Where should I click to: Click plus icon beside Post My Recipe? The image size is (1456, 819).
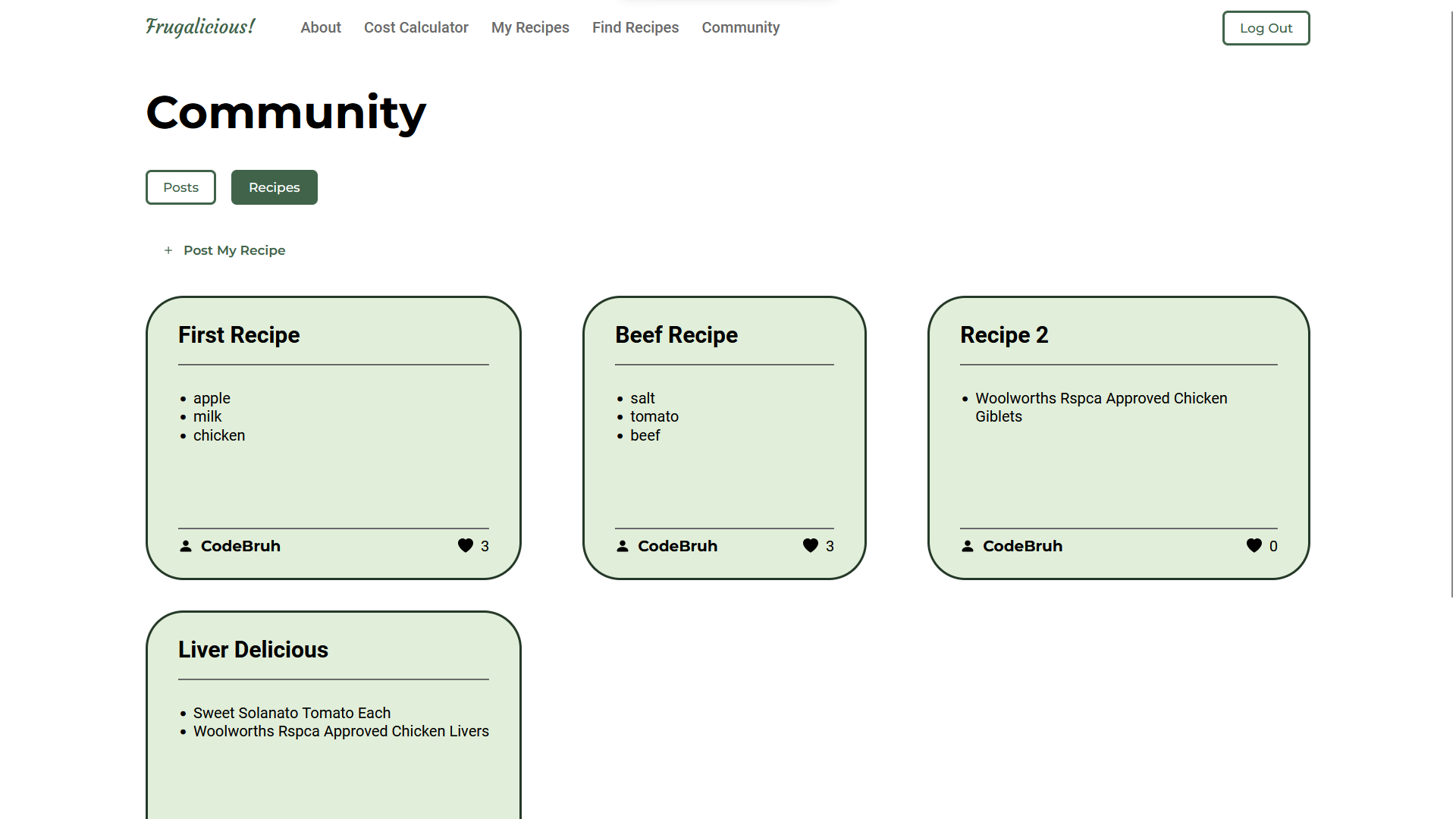168,250
